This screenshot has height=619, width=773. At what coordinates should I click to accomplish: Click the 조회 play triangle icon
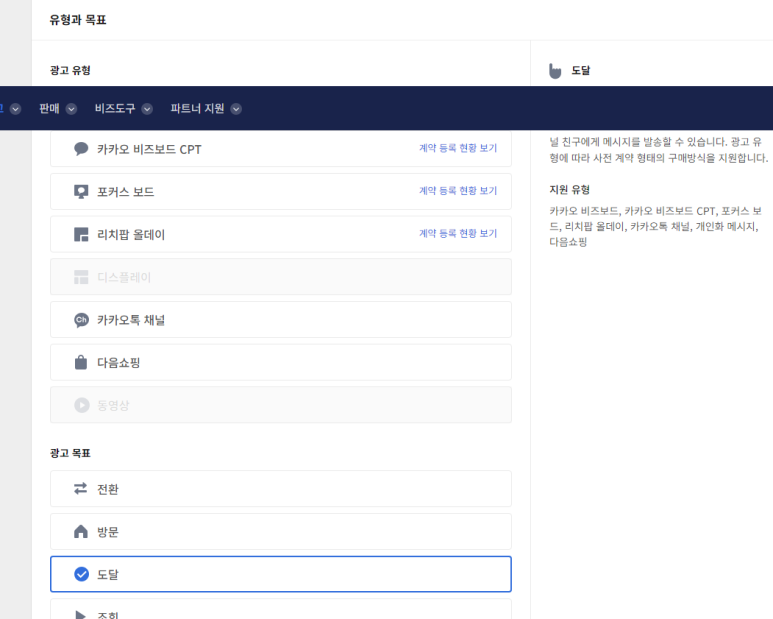(80, 615)
